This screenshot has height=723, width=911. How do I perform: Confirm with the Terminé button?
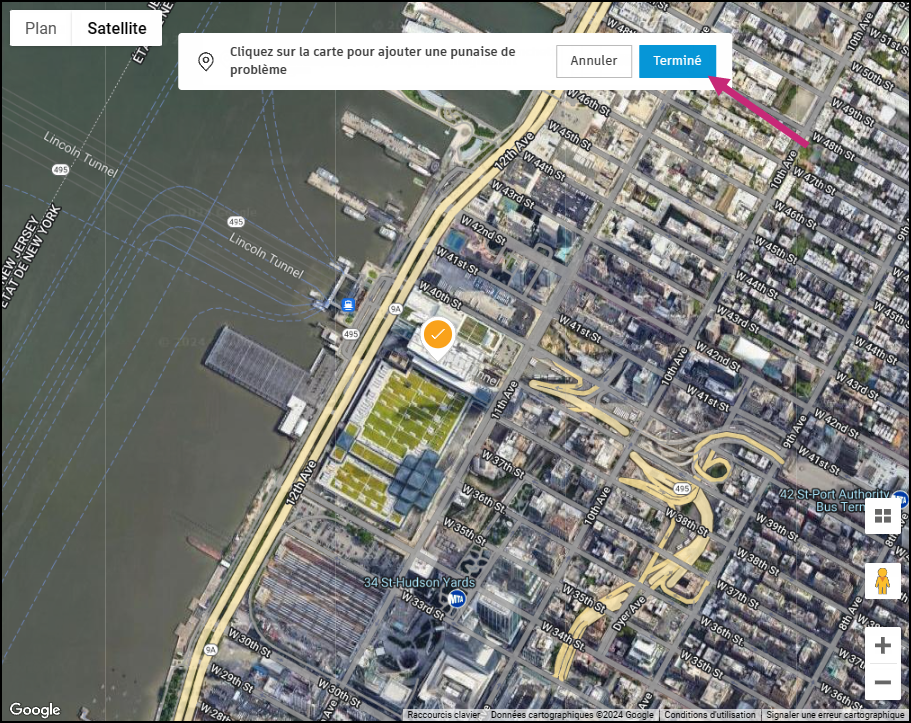pos(677,61)
